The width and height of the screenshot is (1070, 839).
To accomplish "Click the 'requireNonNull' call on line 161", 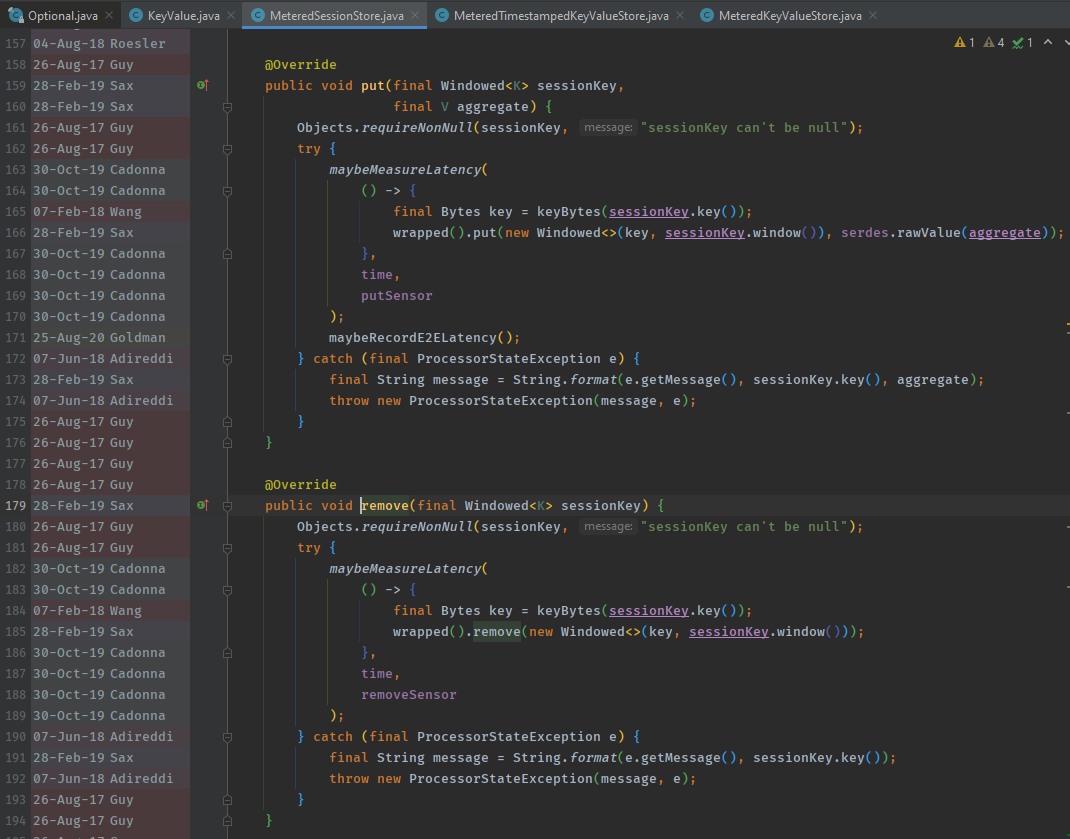I will click(417, 128).
